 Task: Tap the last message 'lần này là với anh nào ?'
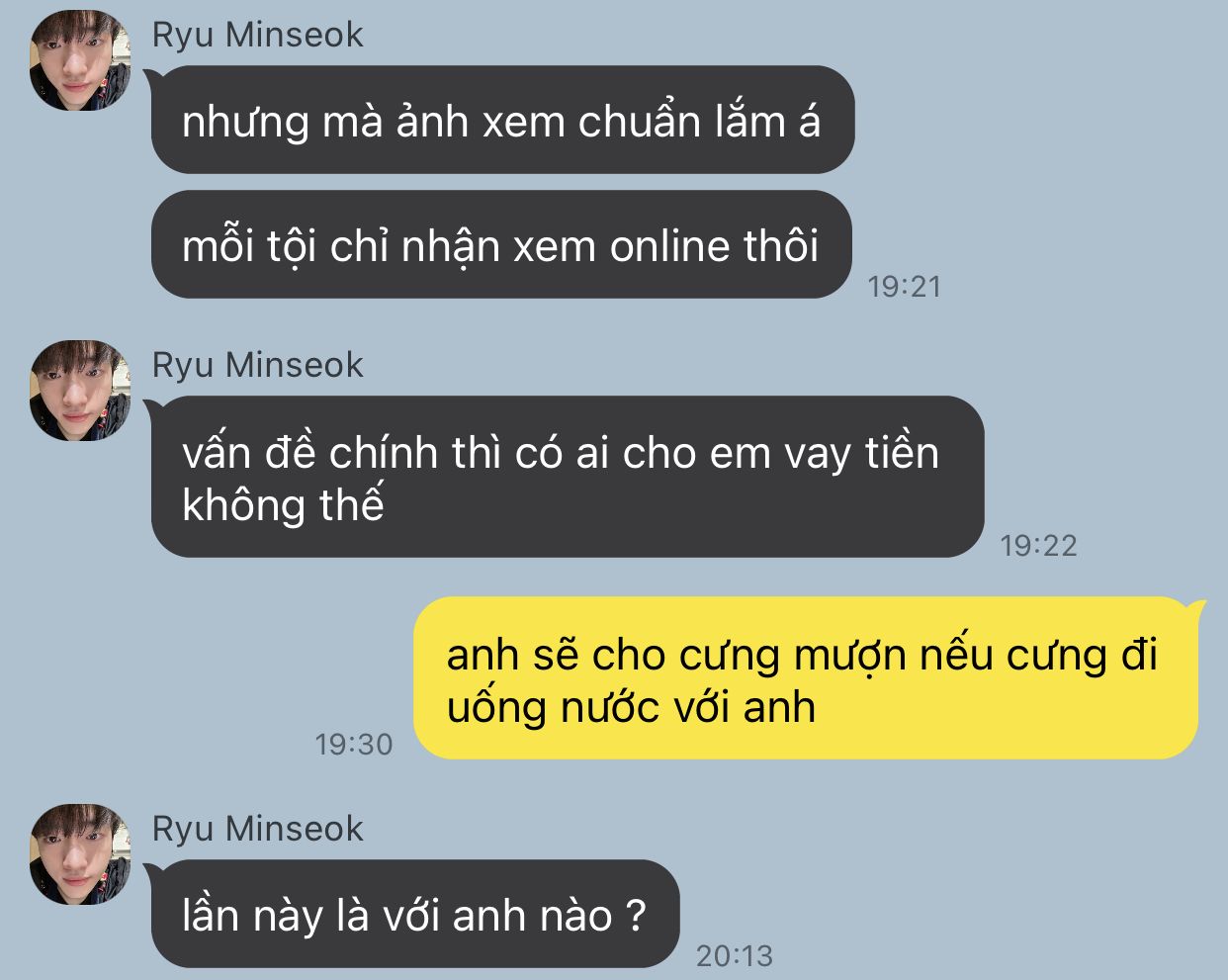coord(415,914)
